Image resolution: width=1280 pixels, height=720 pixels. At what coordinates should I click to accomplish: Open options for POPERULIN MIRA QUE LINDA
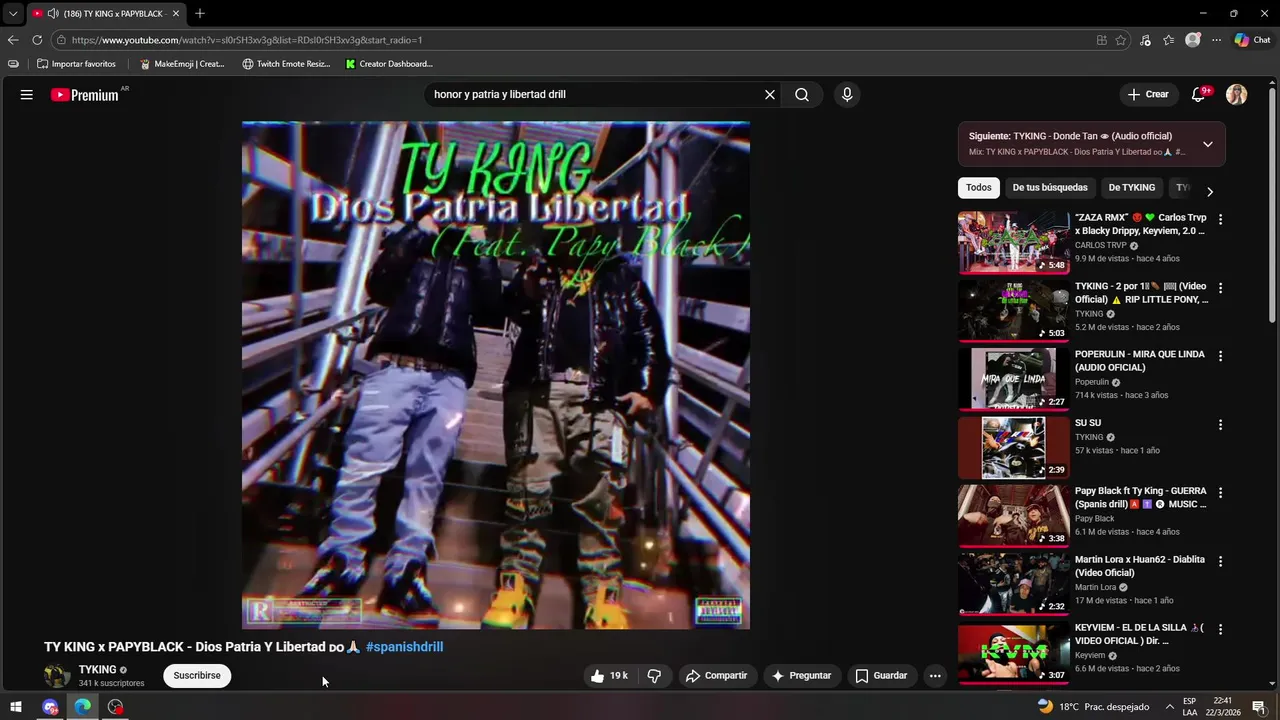[1220, 356]
